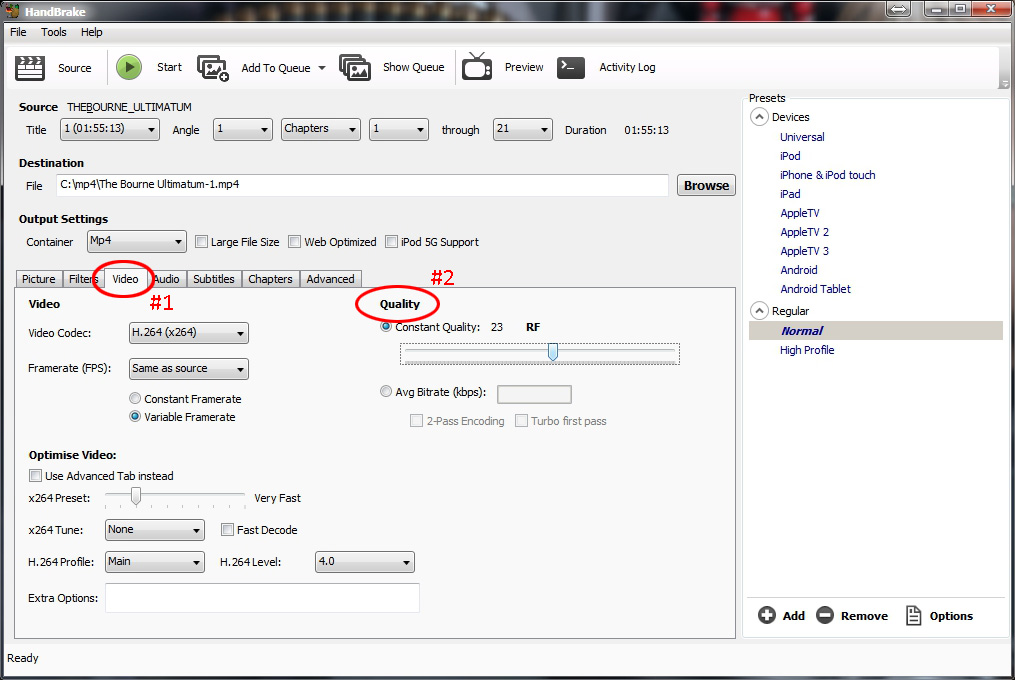Select the Universal preset
Viewport: 1015px width, 680px height.
click(802, 137)
